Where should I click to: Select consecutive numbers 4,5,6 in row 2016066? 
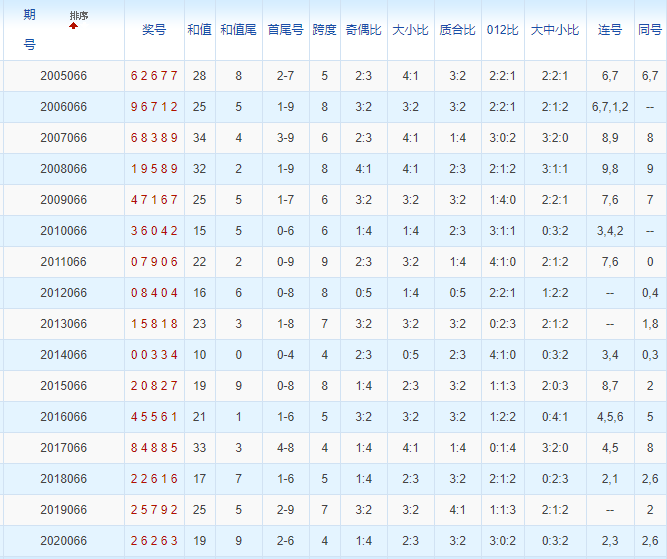[610, 416]
